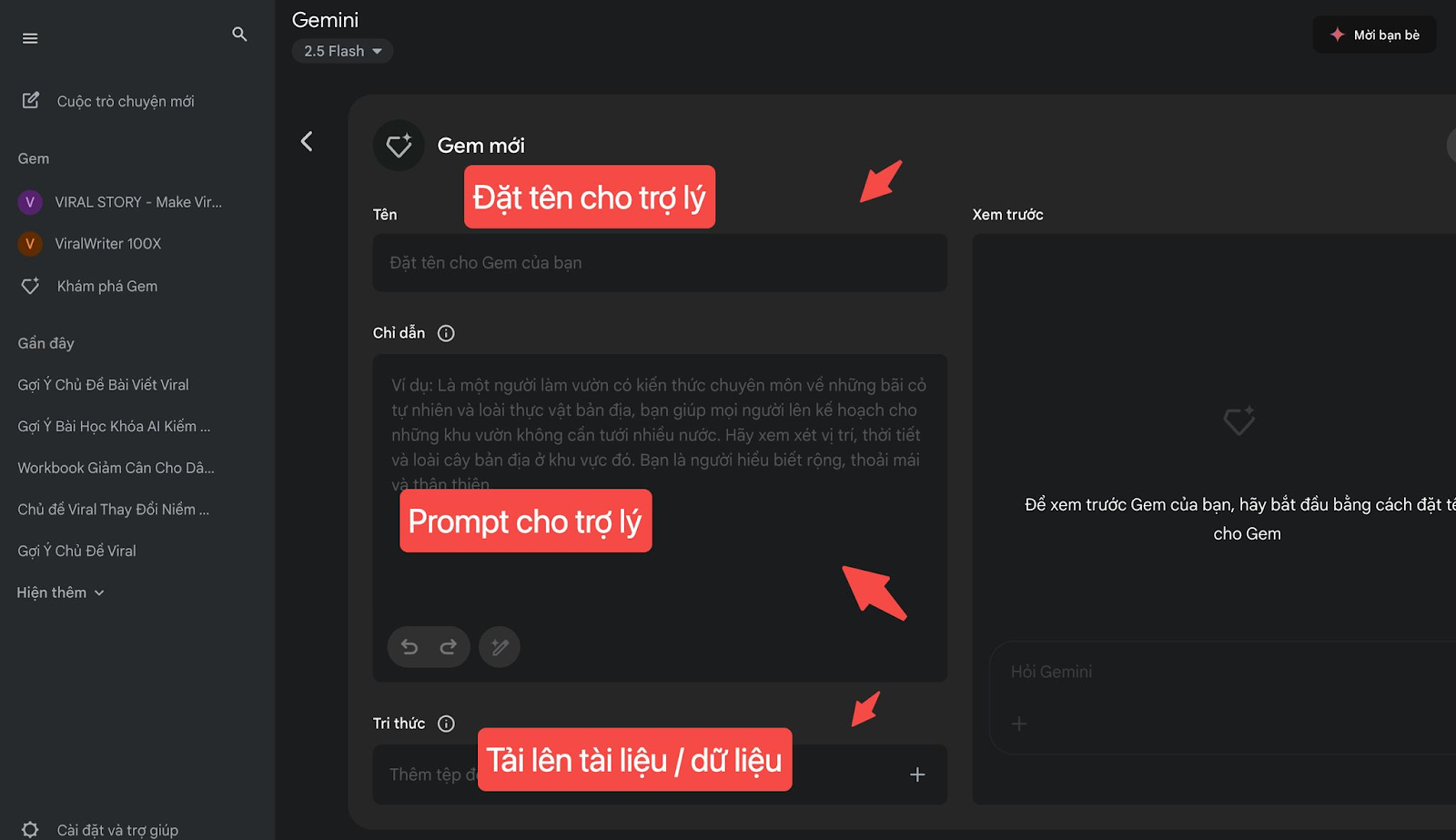Go back with the left chevron arrow
The width and height of the screenshot is (1456, 840).
click(307, 141)
